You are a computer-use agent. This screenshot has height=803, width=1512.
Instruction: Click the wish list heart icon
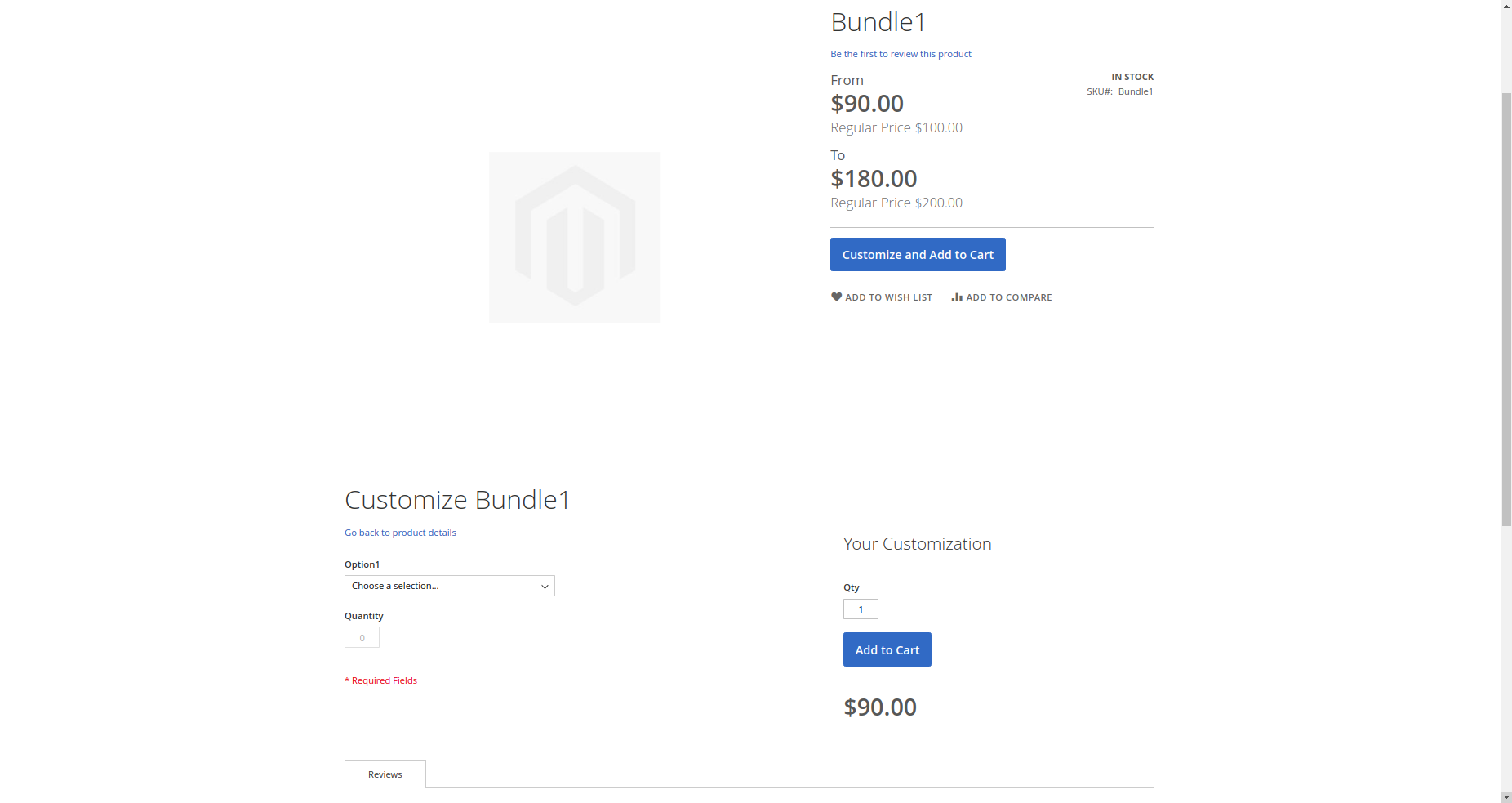click(836, 297)
